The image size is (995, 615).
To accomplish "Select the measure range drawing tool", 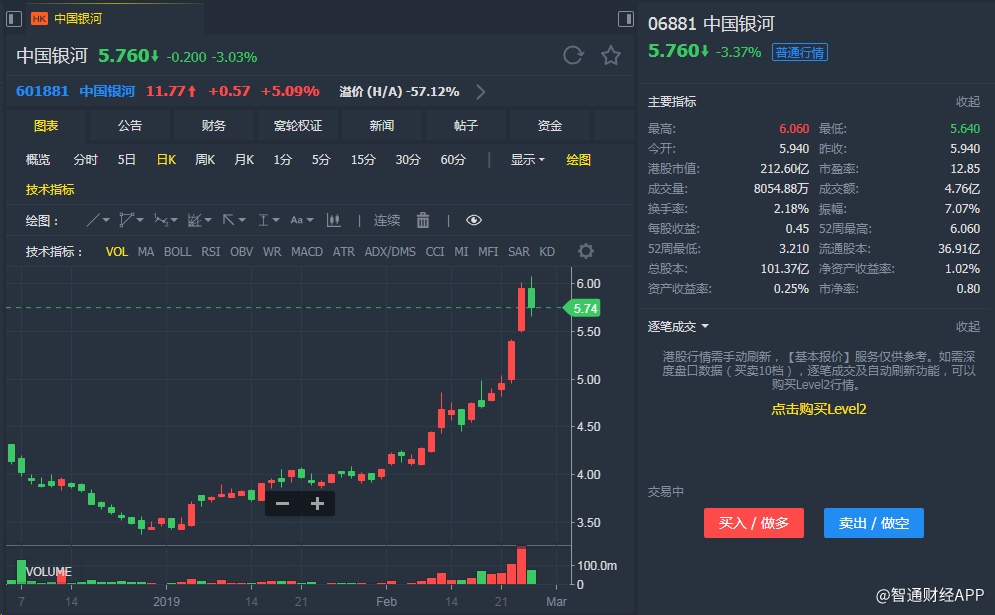I will click(263, 220).
